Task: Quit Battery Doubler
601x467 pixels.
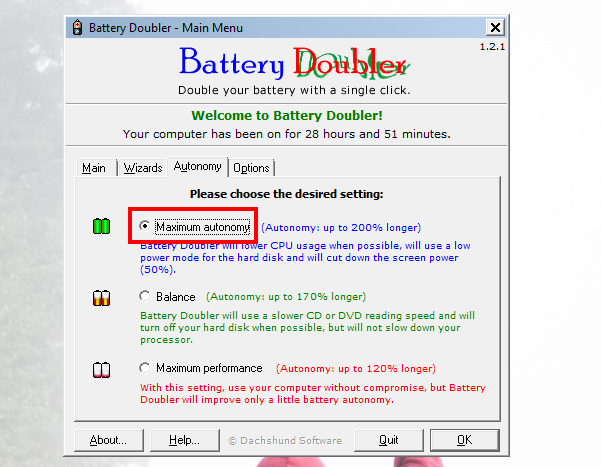Action: 389,440
